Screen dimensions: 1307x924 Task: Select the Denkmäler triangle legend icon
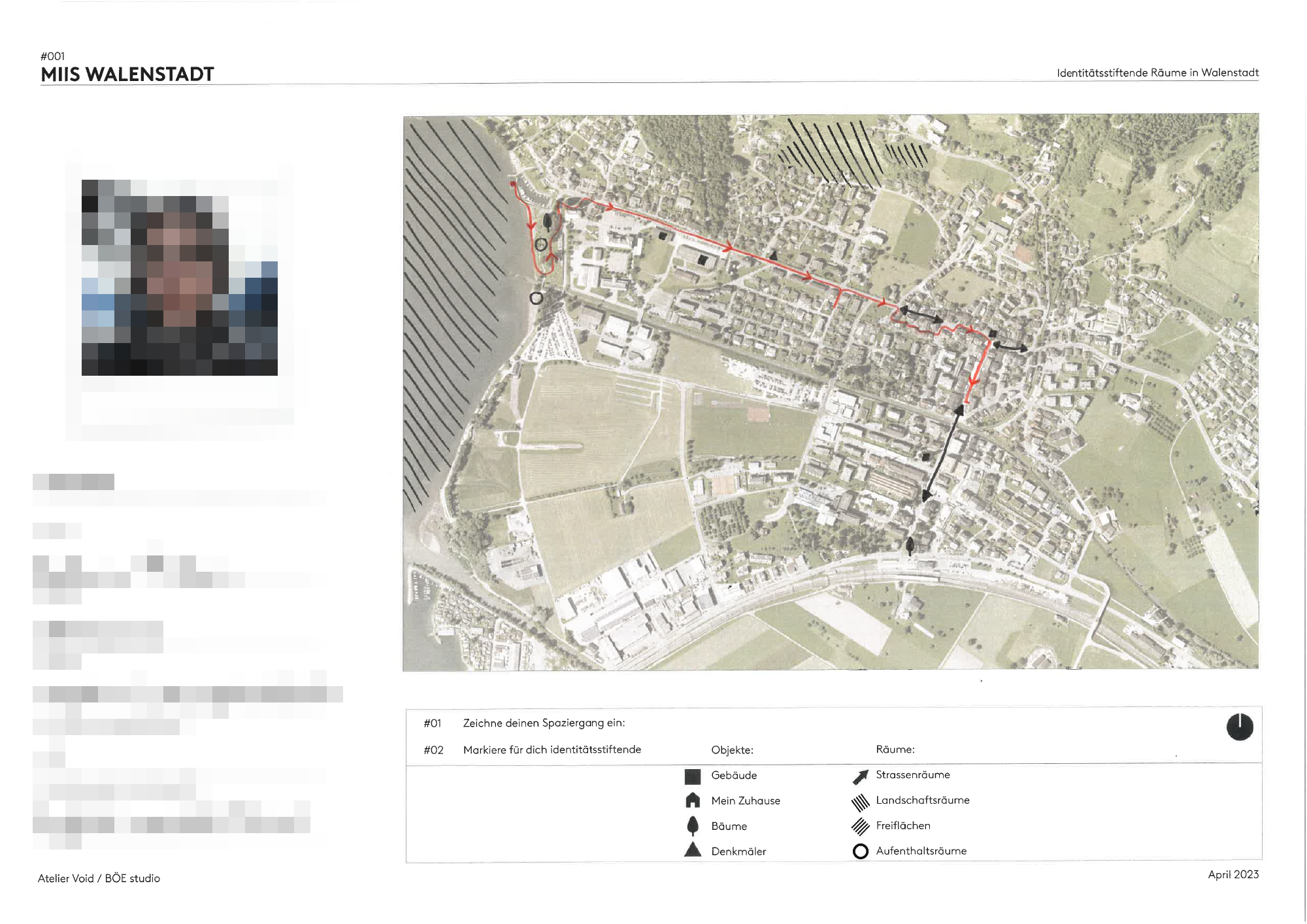693,850
